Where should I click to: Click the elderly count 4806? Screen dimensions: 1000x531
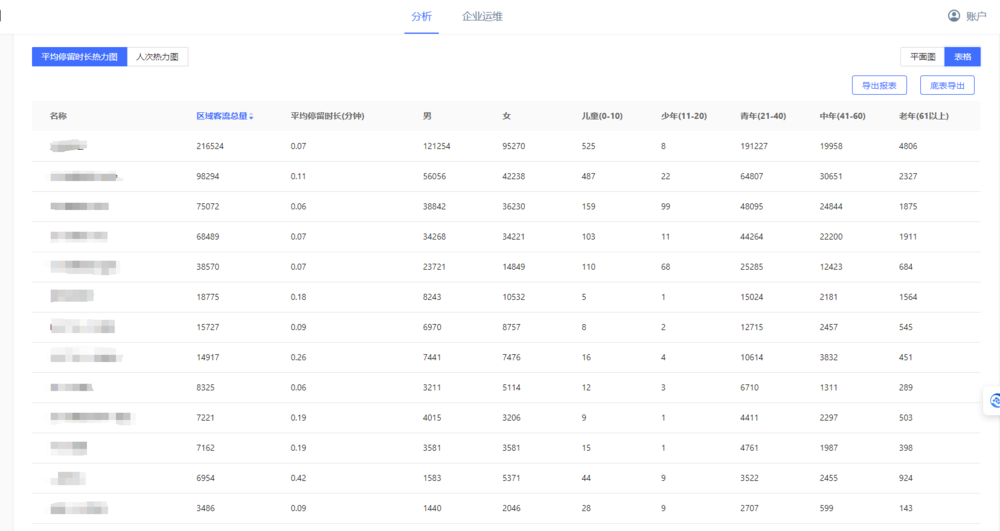pos(908,146)
